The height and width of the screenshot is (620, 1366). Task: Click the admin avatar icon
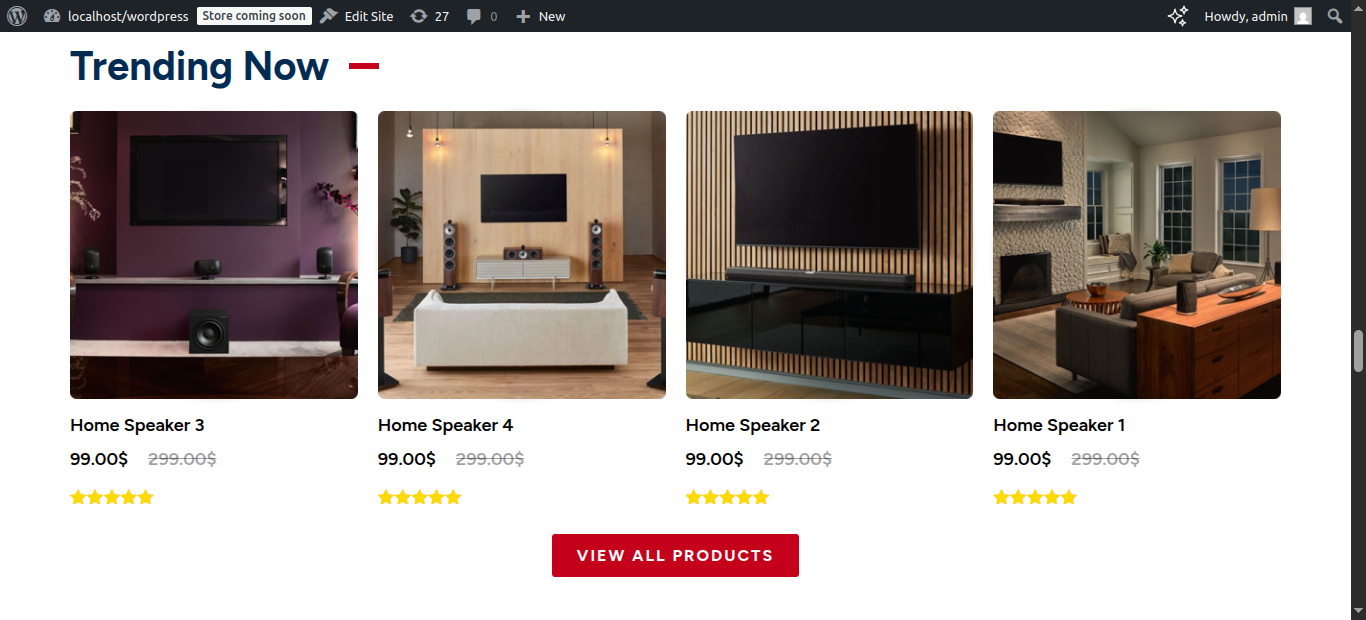tap(1302, 16)
